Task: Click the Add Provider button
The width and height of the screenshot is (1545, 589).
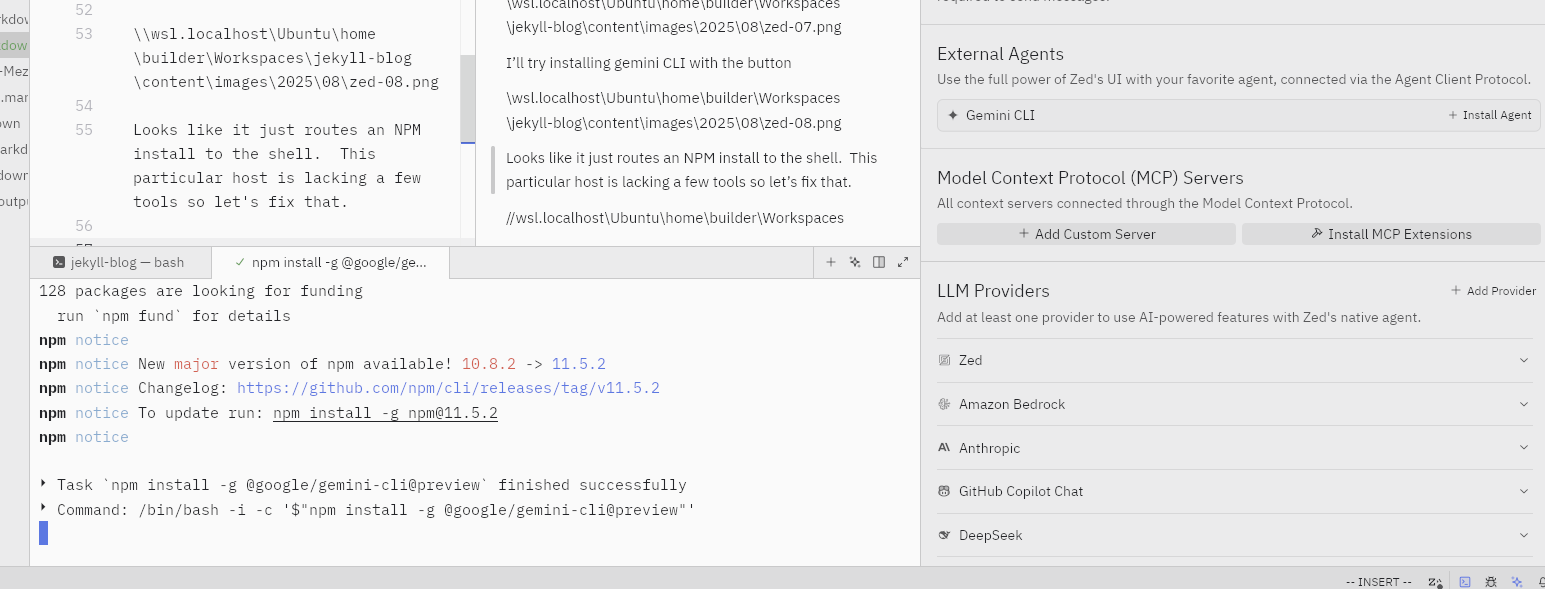Action: click(1493, 291)
